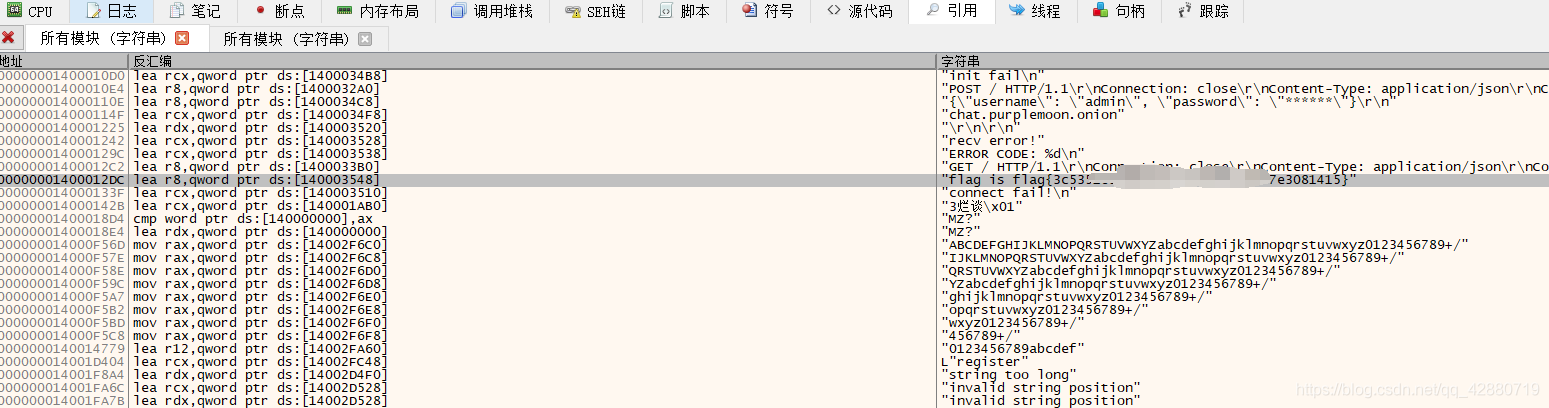Click the call stack windows icon

[x=458, y=11]
